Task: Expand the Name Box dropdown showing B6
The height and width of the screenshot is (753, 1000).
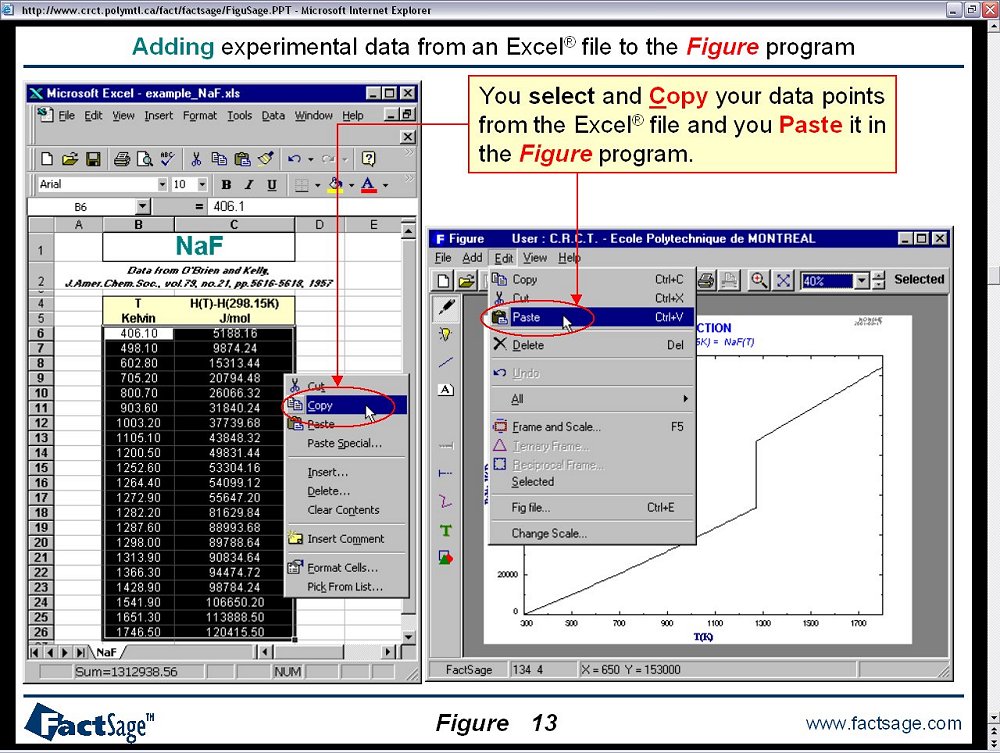Action: pyautogui.click(x=142, y=207)
